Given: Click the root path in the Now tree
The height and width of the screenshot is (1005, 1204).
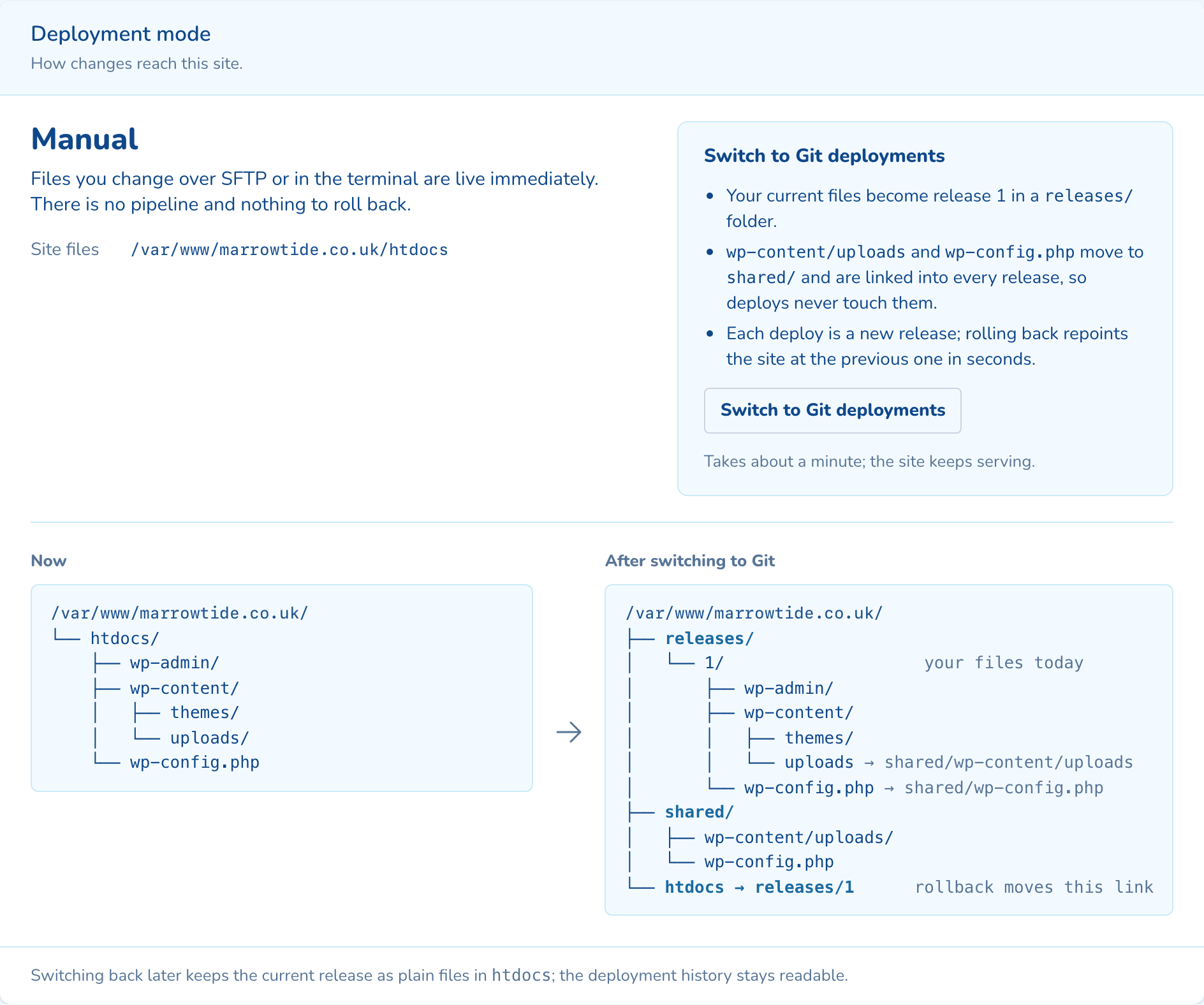Looking at the screenshot, I should click(180, 613).
